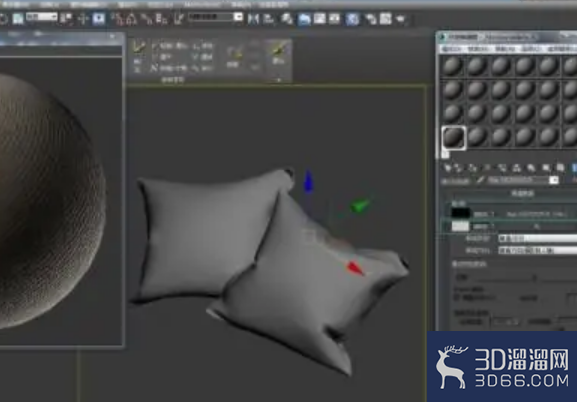The width and height of the screenshot is (577, 402).
Task: Open Schematic View from main toolbar
Action: point(334,18)
